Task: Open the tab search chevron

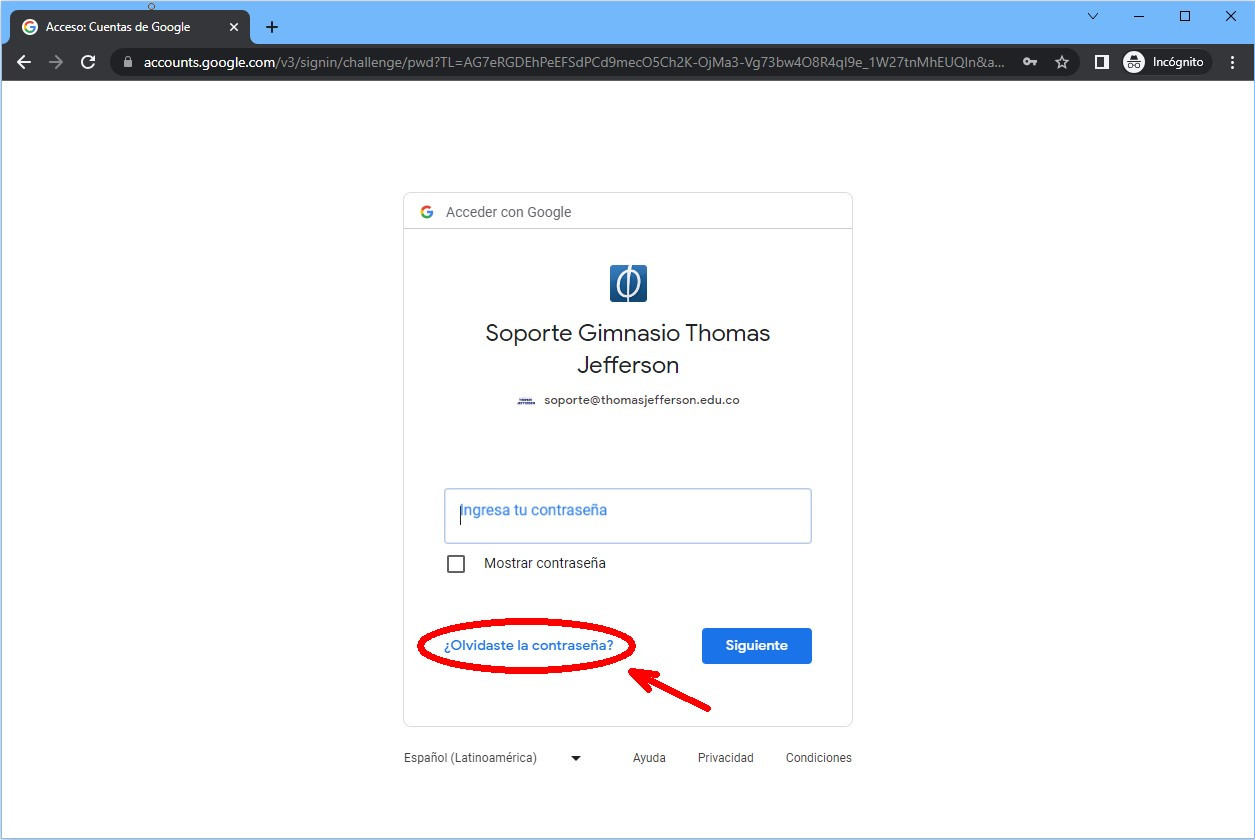Action: coord(1093,16)
